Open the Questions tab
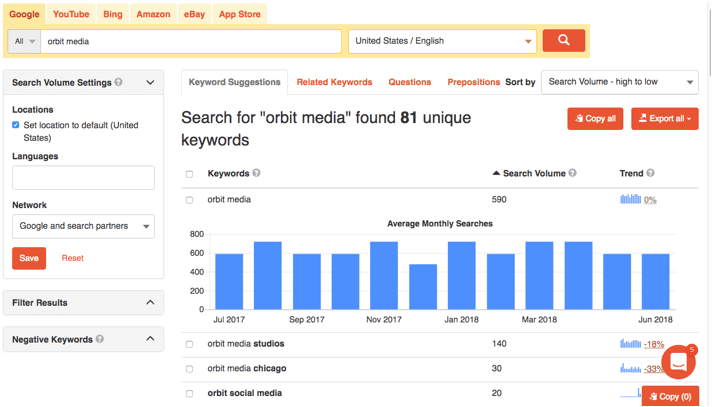 (410, 82)
